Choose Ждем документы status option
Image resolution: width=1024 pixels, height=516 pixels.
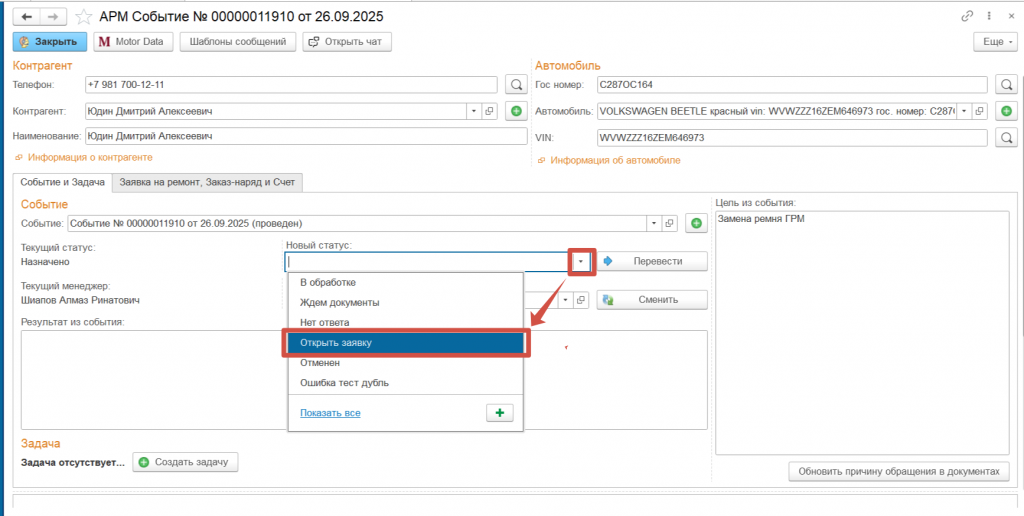pos(339,302)
